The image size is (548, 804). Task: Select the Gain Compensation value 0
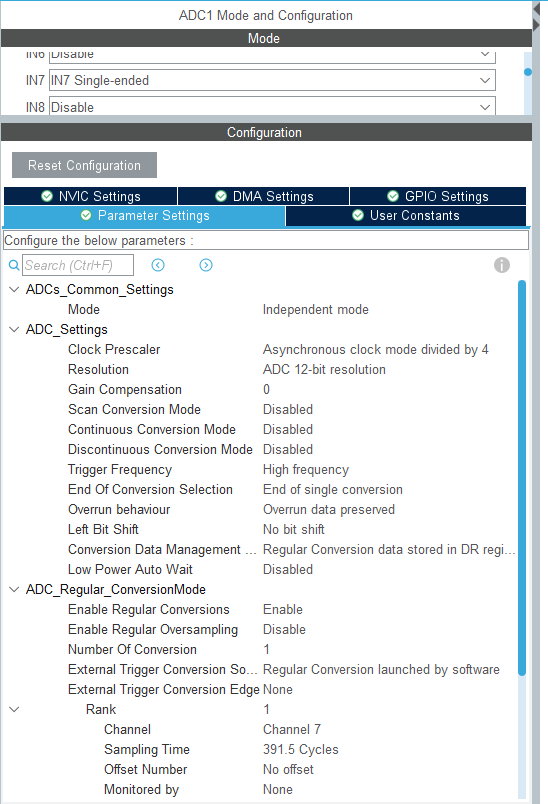(x=267, y=390)
